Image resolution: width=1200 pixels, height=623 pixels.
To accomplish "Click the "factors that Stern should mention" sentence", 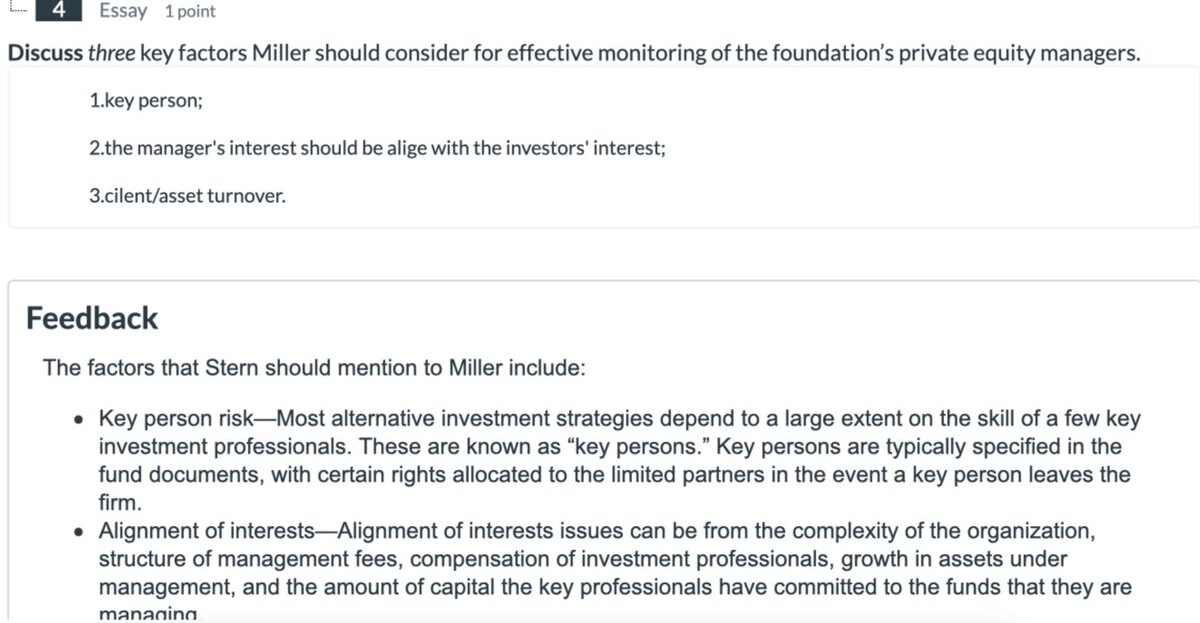I will coord(313,367).
